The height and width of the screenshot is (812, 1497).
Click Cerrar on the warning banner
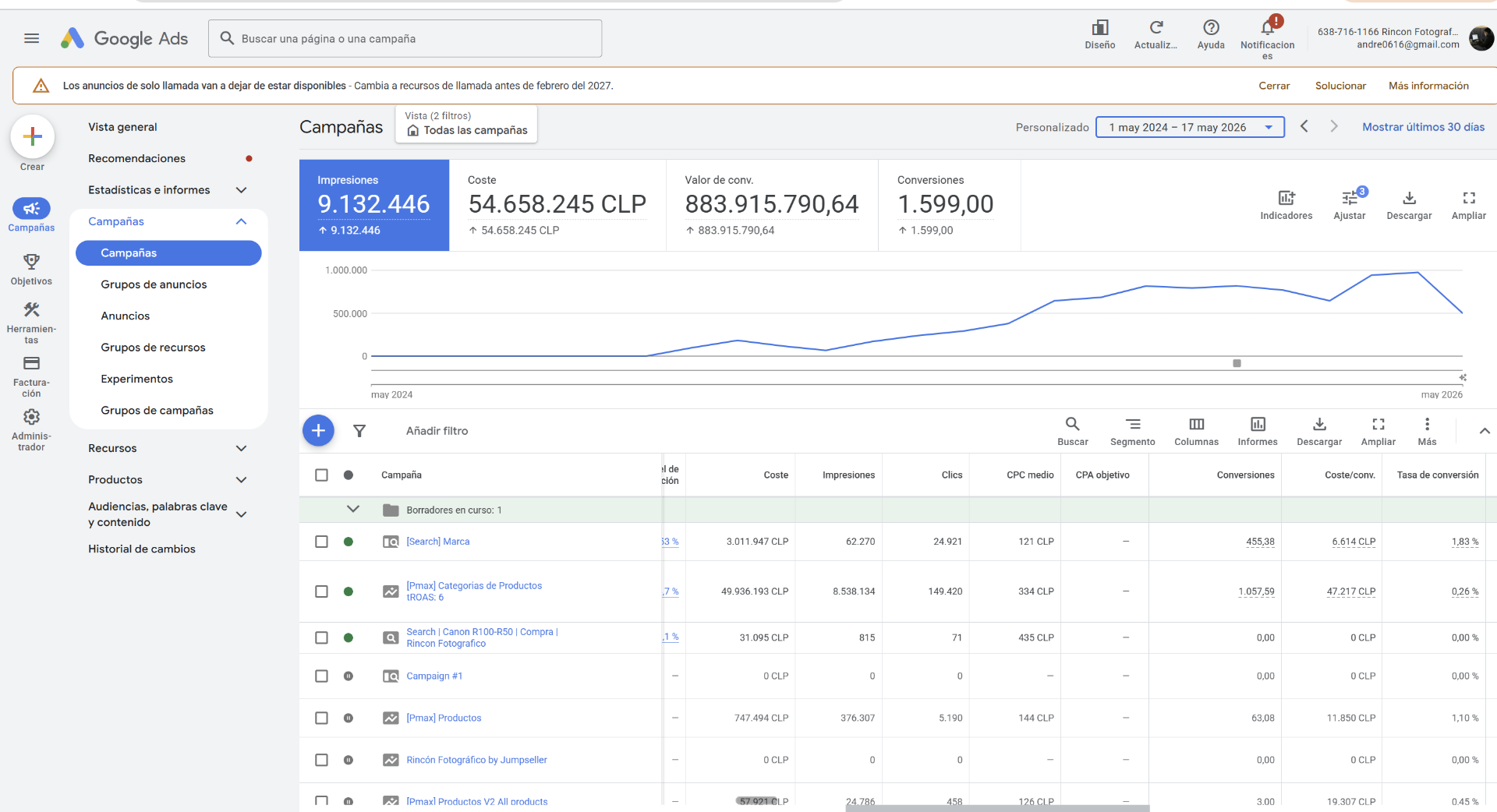click(x=1274, y=86)
